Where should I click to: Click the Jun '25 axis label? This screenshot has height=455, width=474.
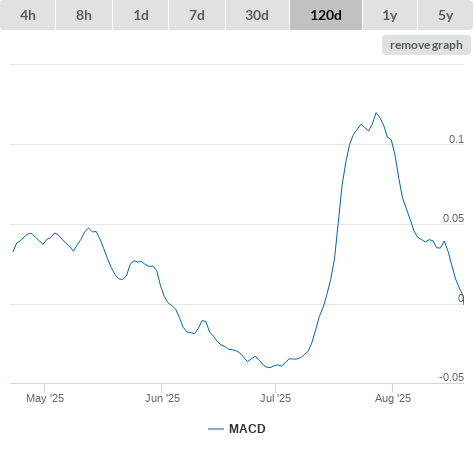pyautogui.click(x=162, y=398)
